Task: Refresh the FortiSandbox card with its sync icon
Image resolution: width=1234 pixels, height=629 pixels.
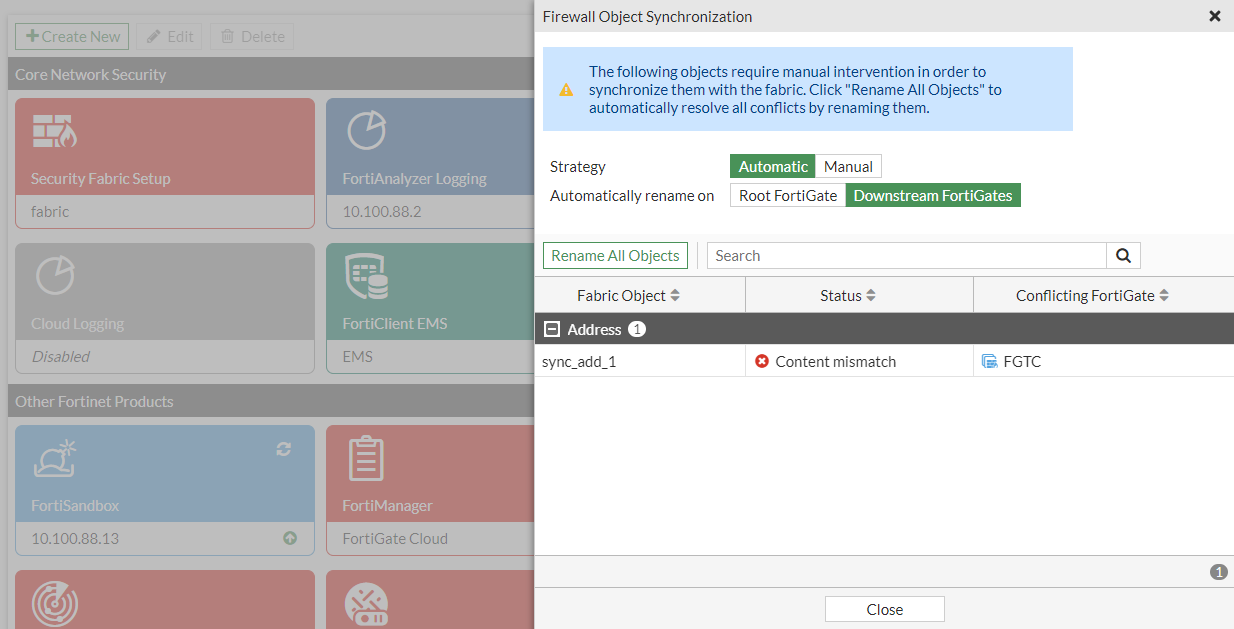Action: (x=283, y=449)
